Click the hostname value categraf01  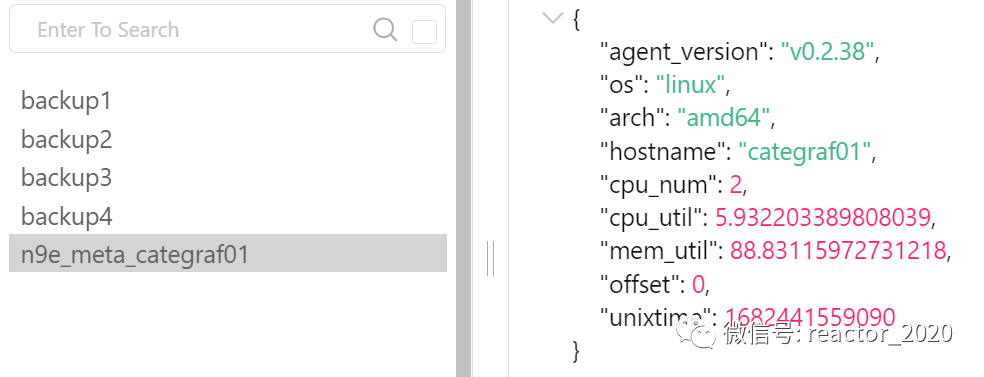point(806,151)
